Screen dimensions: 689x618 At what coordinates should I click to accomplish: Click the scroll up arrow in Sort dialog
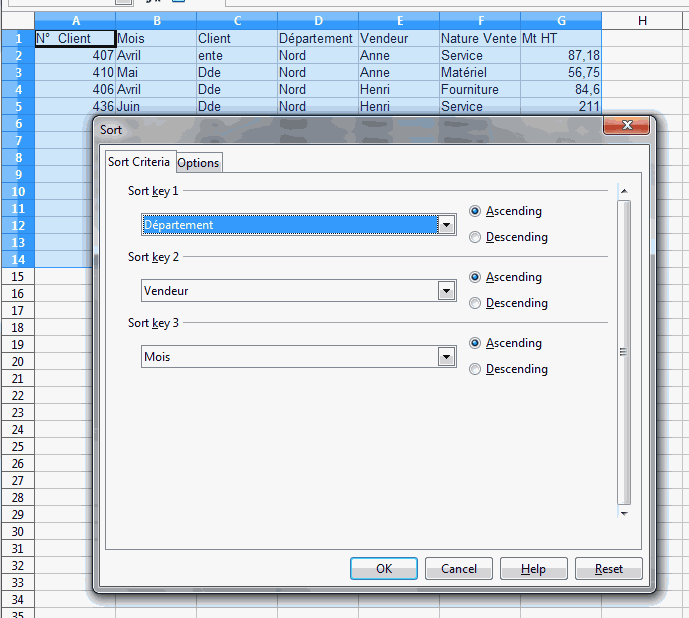tap(624, 190)
